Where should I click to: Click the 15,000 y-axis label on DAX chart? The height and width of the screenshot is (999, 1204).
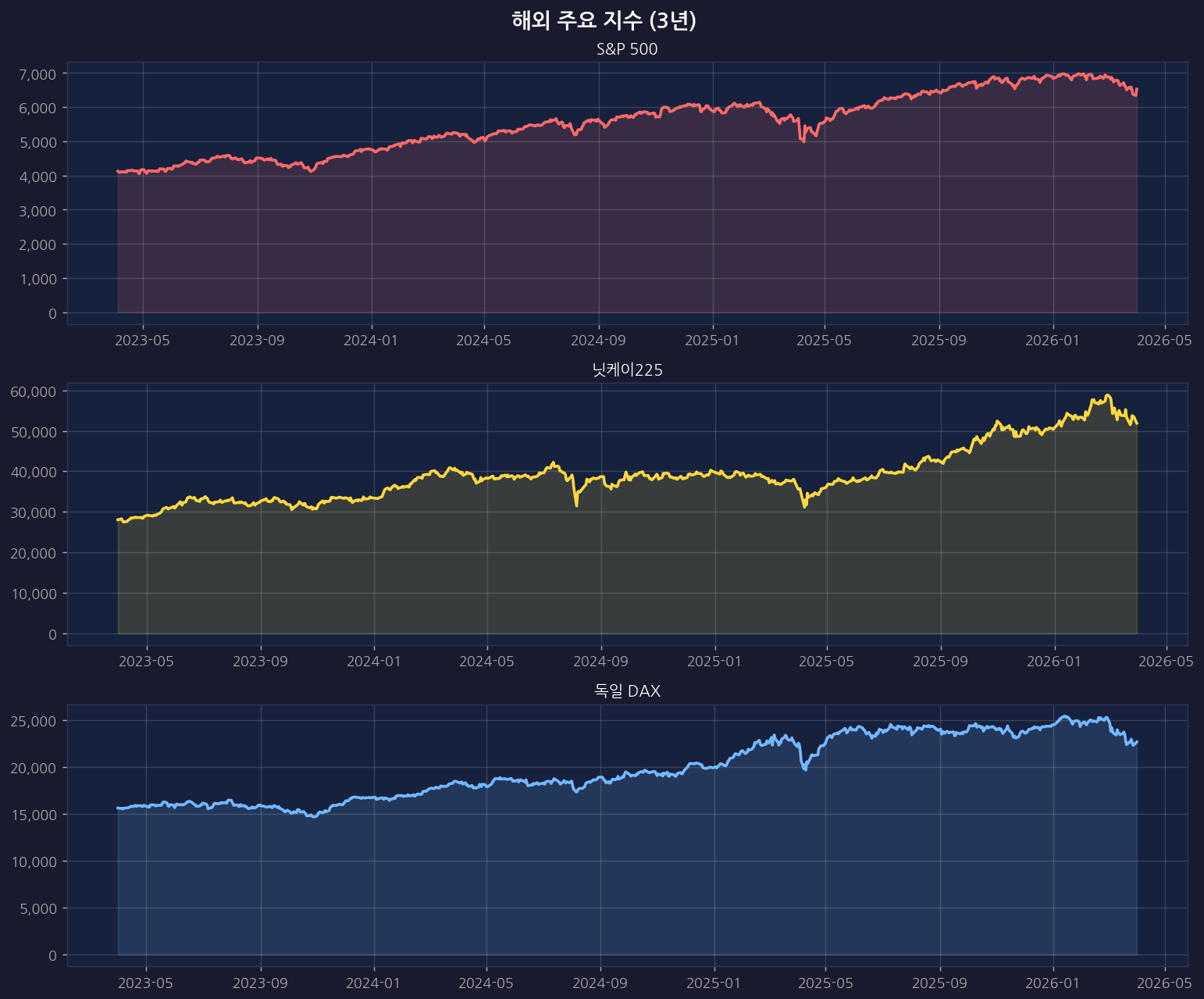(34, 815)
